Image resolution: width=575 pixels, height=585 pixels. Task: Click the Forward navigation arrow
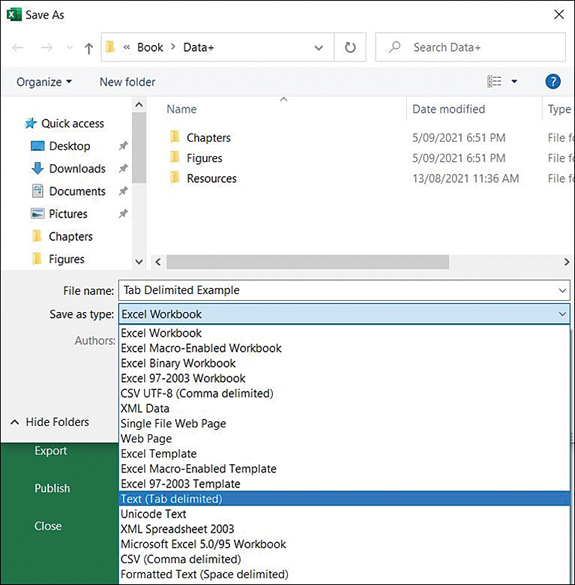[x=46, y=47]
